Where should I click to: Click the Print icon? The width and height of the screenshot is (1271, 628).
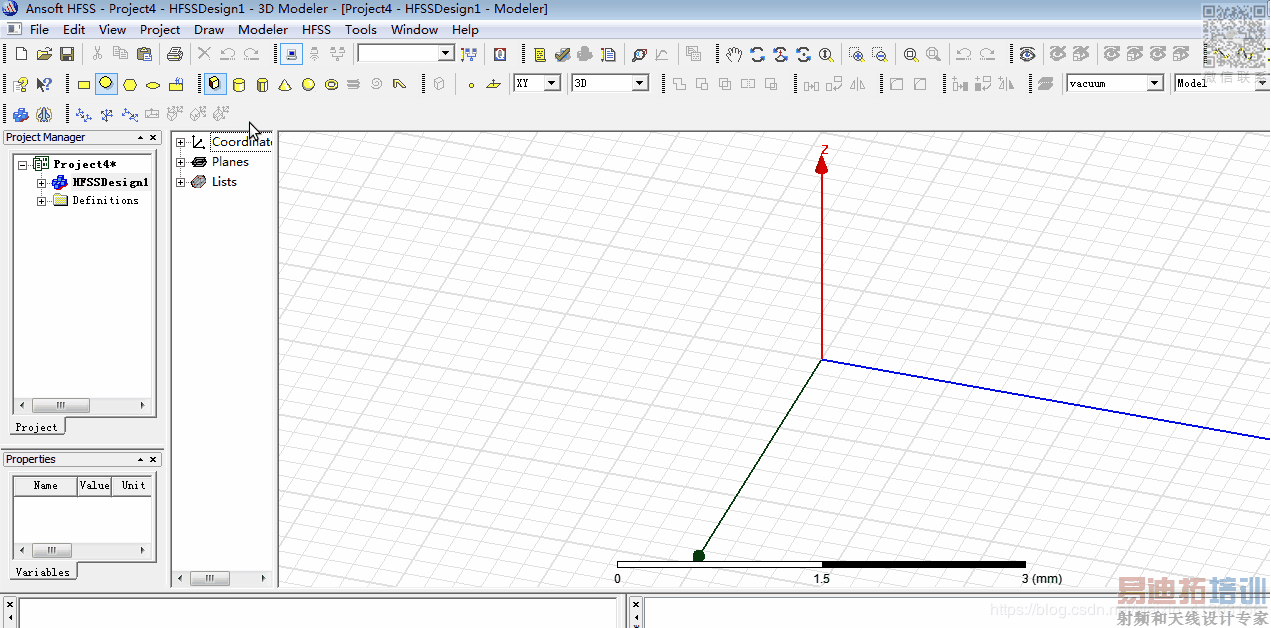[175, 54]
